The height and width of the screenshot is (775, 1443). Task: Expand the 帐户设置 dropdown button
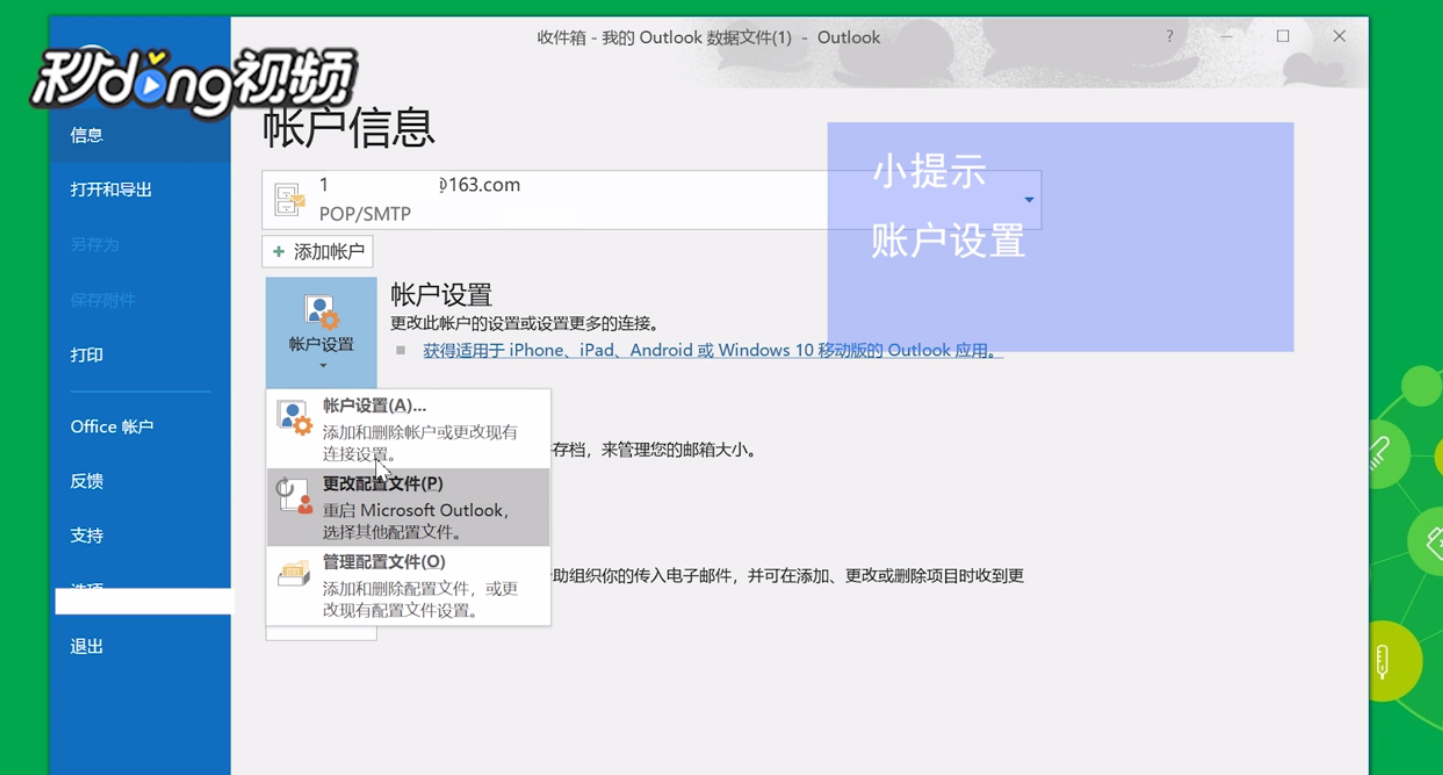(x=321, y=333)
